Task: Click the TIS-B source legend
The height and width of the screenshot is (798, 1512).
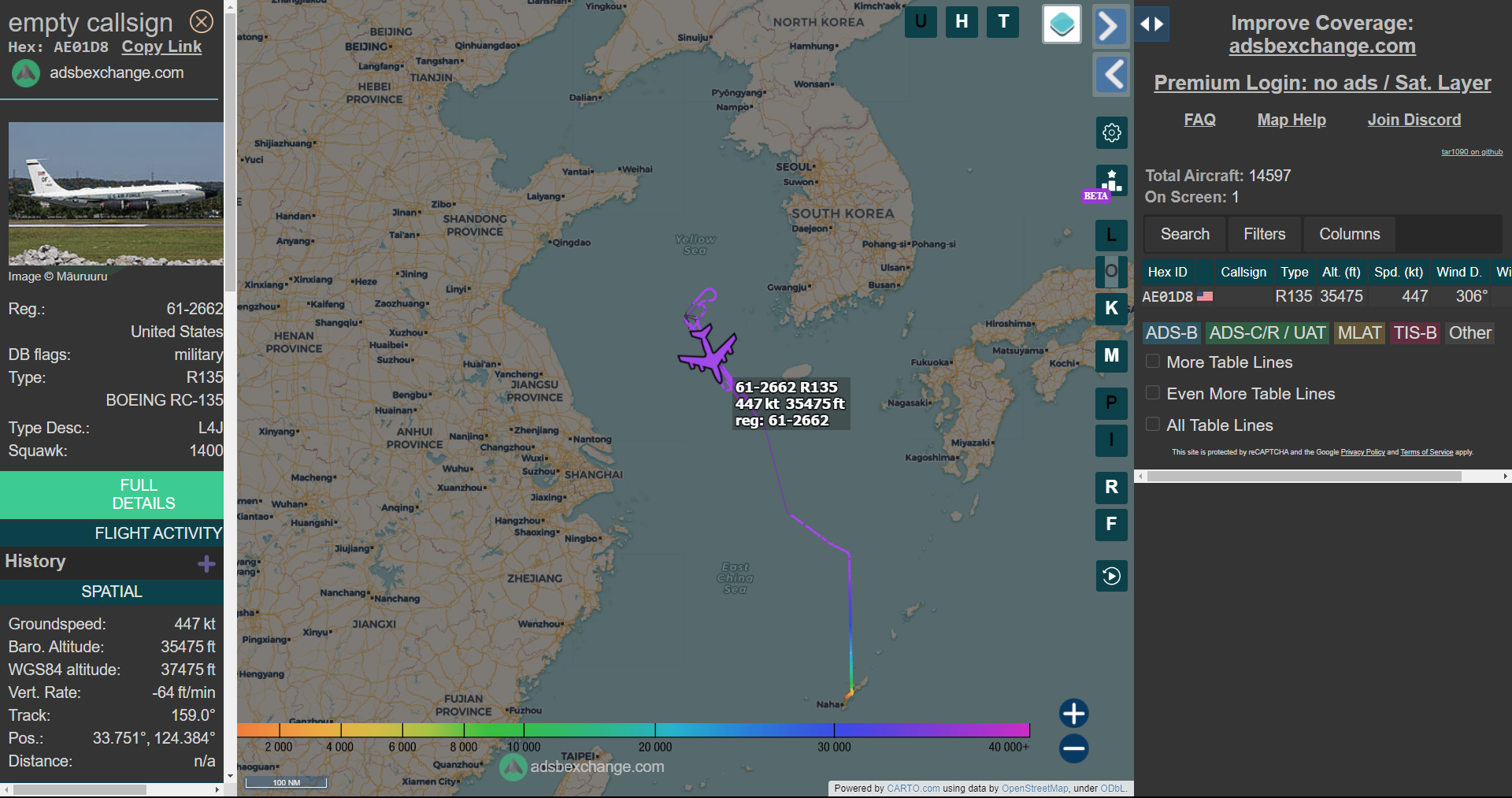Action: click(1415, 333)
